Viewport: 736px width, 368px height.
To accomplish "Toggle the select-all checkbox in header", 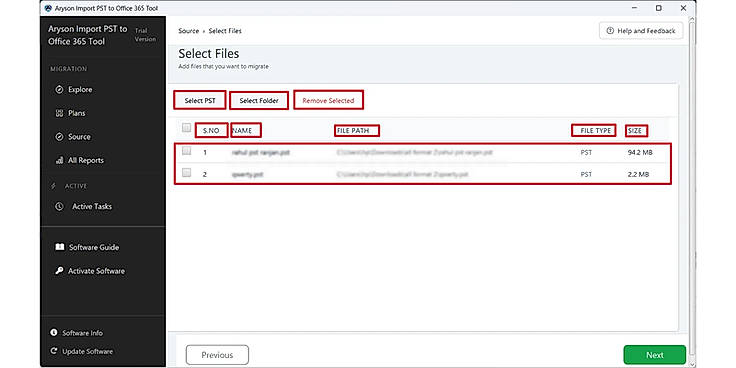I will (x=186, y=128).
